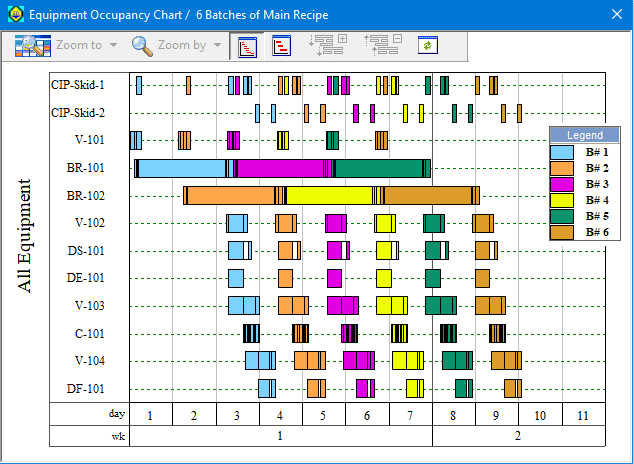Viewport: 634px width, 464px height.
Task: Toggle the second Gantt chart view icon
Action: pos(281,46)
